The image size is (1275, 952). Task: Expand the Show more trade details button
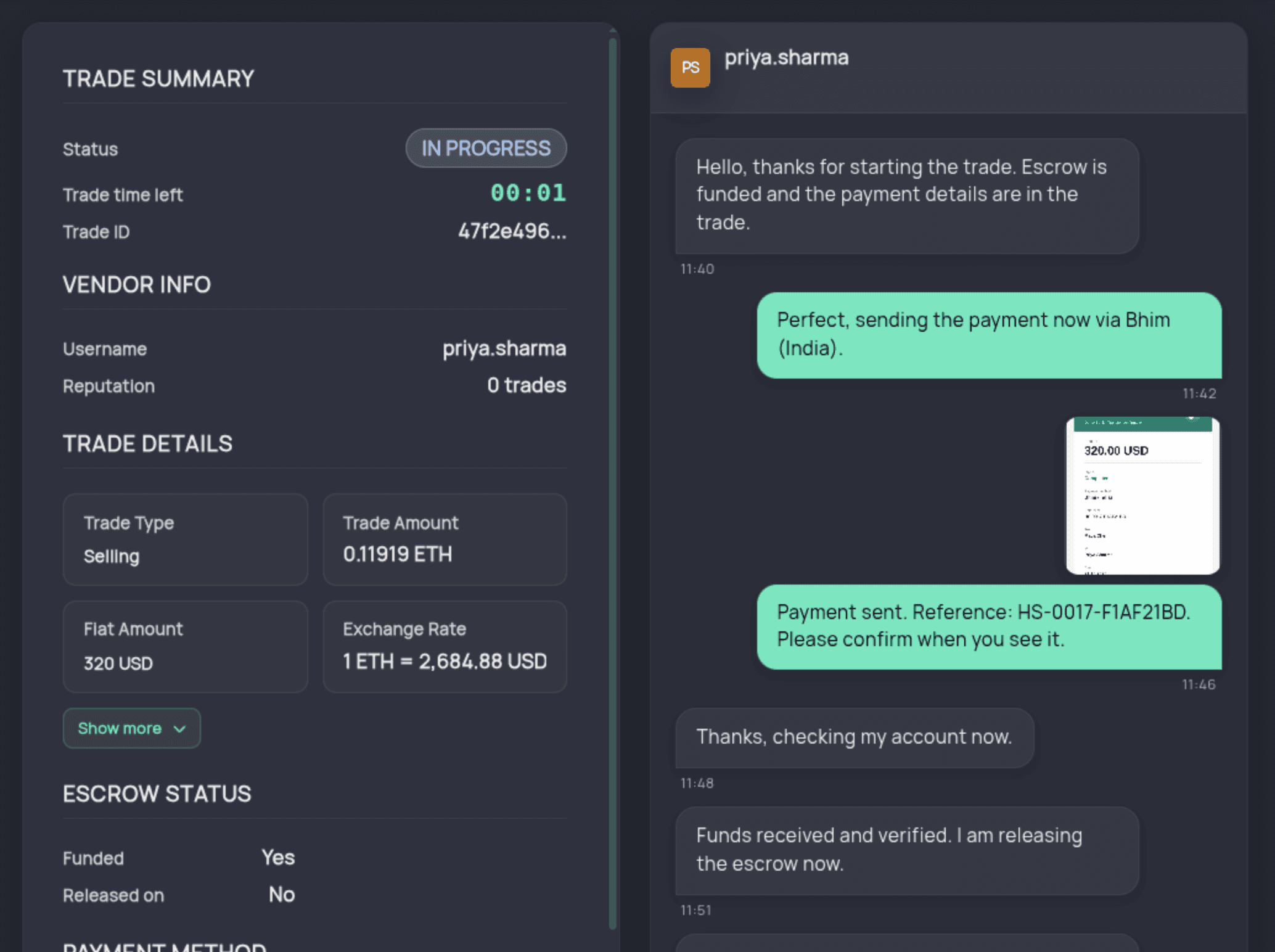[131, 728]
